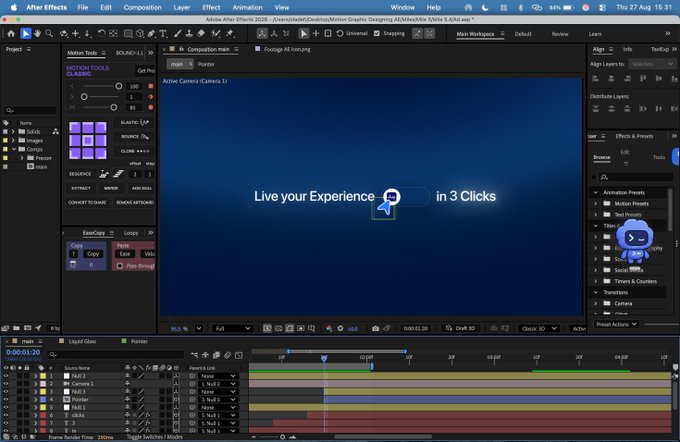Image resolution: width=680 pixels, height=442 pixels.
Task: Select the Puppet Pin tool
Action: click(x=230, y=33)
